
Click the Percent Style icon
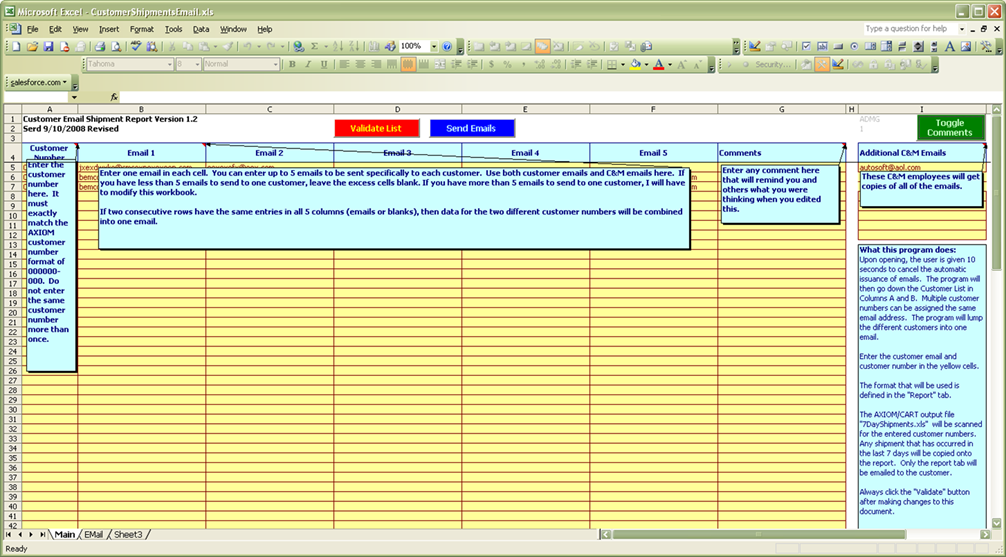click(x=507, y=64)
